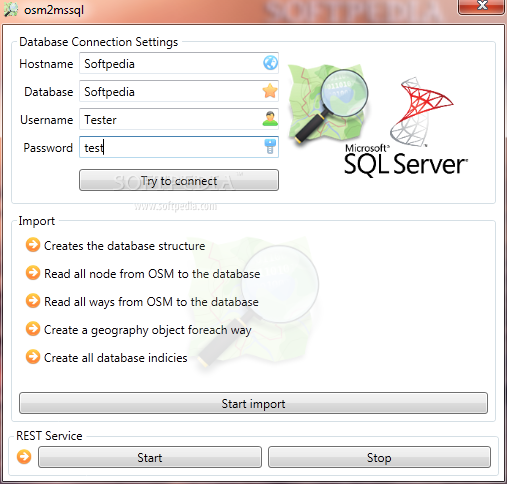Viewport: 507px width, 484px height.
Task: Click the orange arrow icon in REST Service
Action: click(24, 457)
